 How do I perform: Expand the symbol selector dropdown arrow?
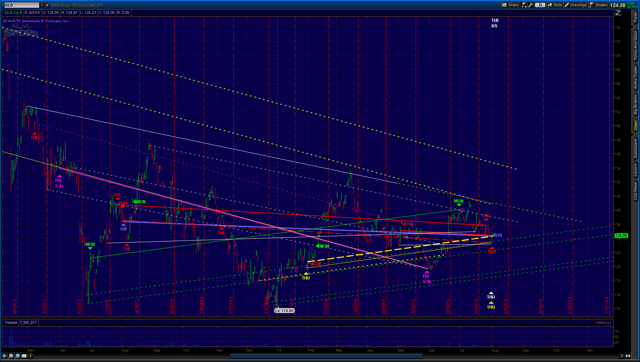tap(42, 5)
